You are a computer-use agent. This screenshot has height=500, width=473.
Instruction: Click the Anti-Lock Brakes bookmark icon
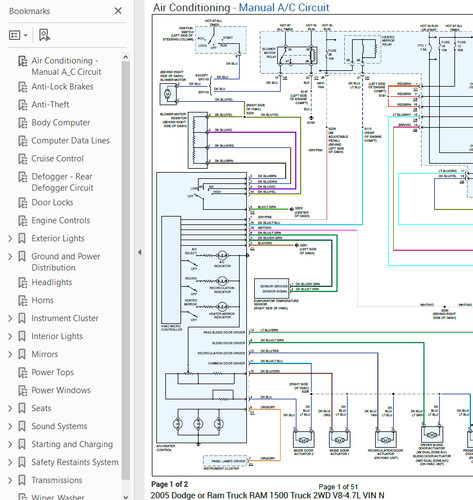pos(23,87)
